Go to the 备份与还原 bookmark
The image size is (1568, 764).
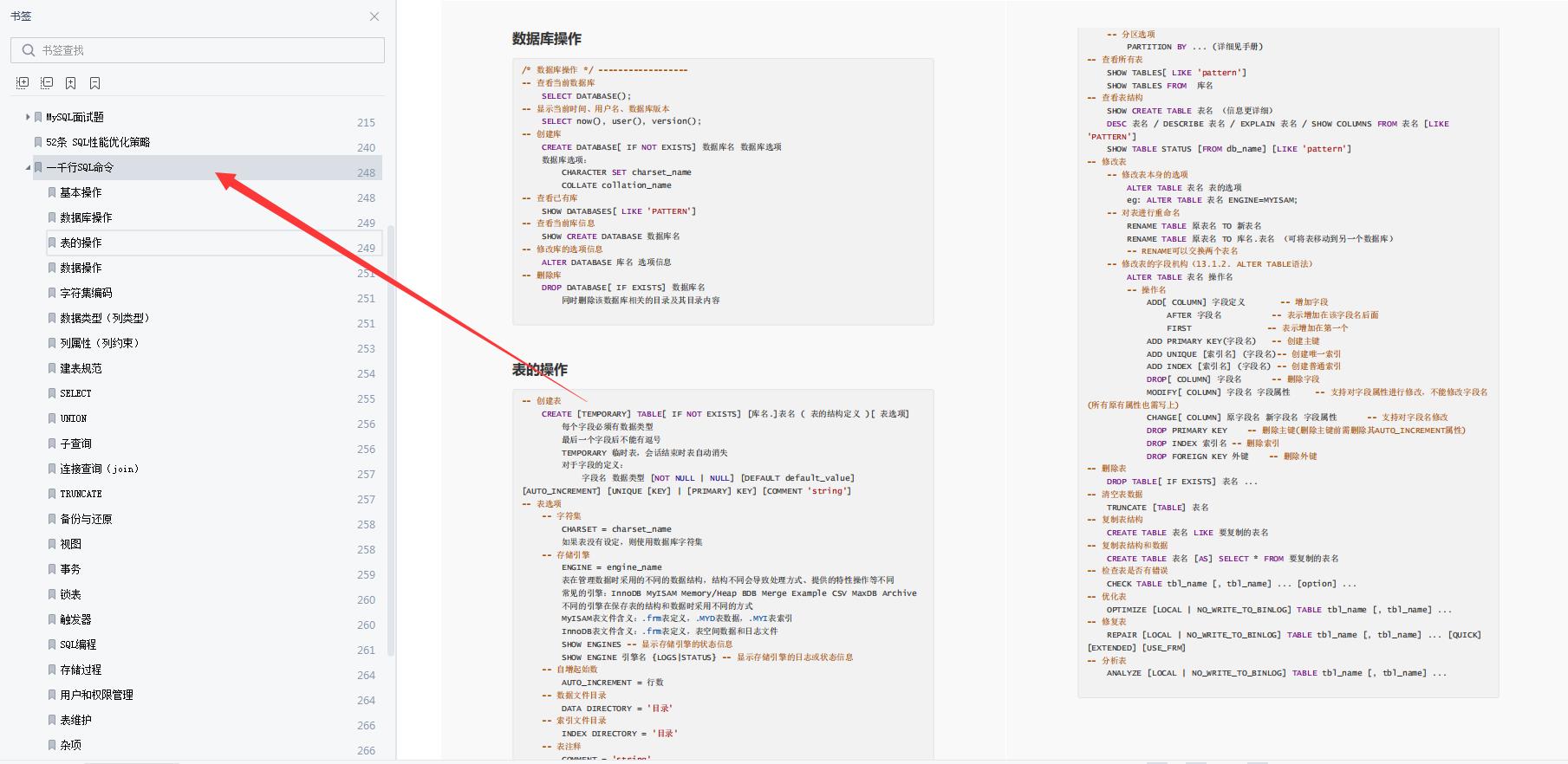pos(86,519)
